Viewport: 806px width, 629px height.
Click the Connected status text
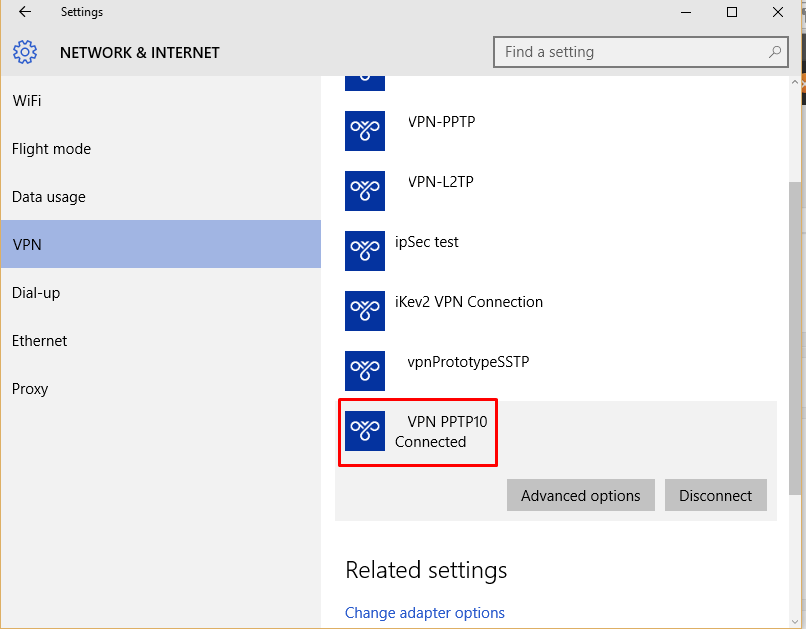click(430, 442)
